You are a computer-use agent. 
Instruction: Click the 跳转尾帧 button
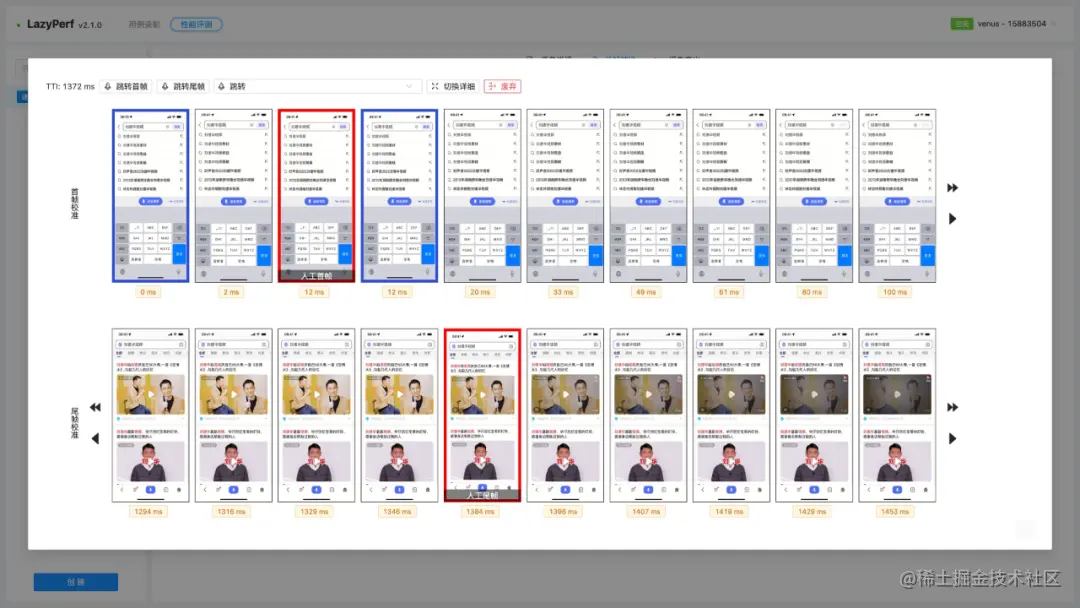(183, 86)
